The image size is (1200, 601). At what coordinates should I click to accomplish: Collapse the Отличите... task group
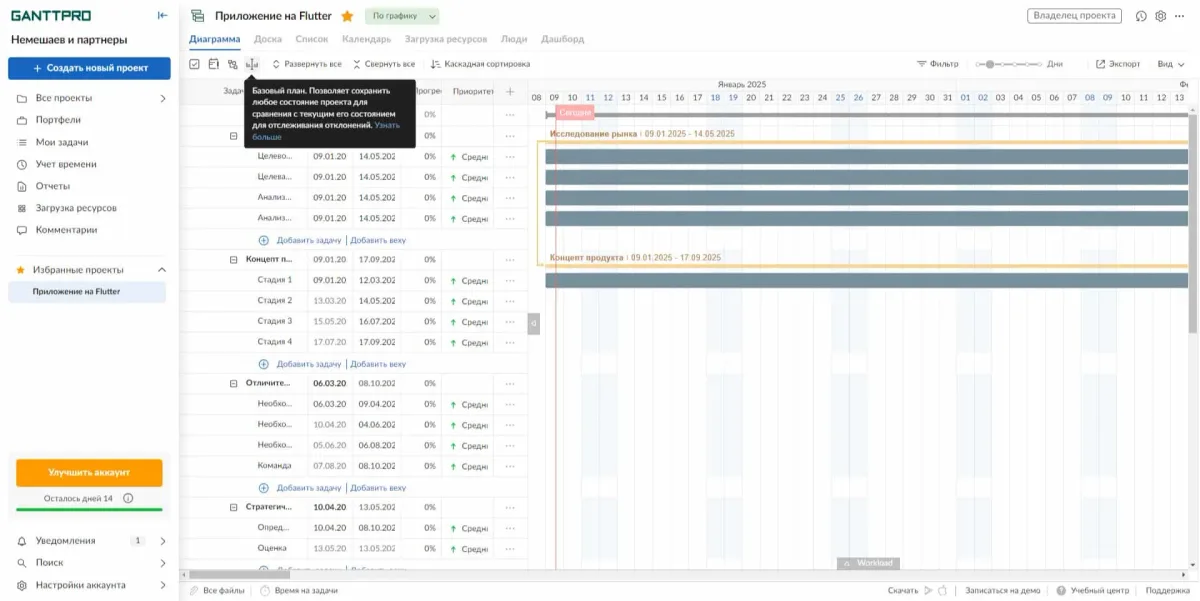[233, 383]
